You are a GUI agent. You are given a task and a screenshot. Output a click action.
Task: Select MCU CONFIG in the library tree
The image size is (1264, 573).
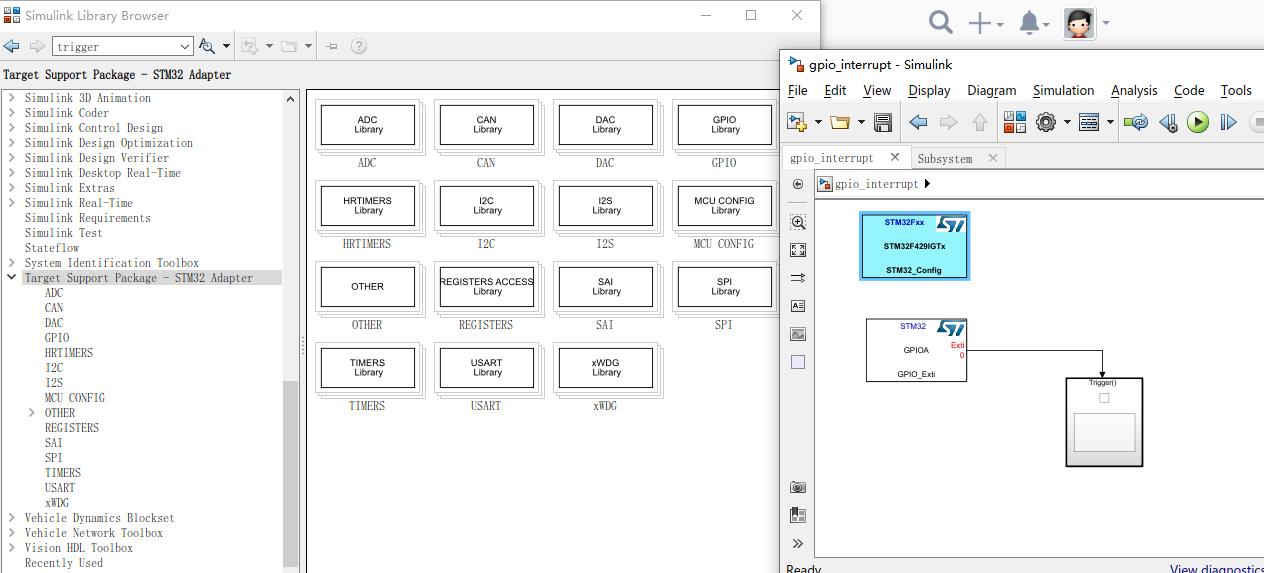pos(75,398)
